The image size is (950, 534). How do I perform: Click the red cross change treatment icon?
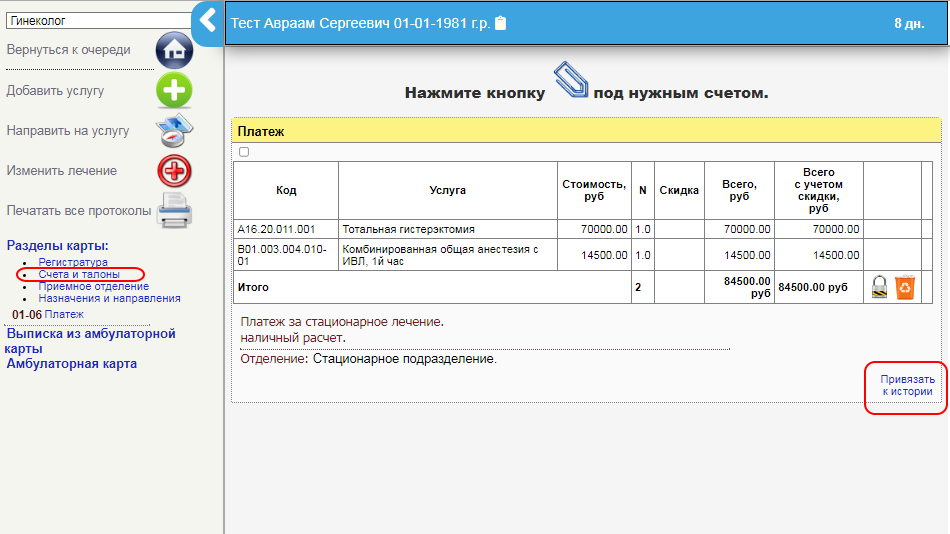[174, 171]
